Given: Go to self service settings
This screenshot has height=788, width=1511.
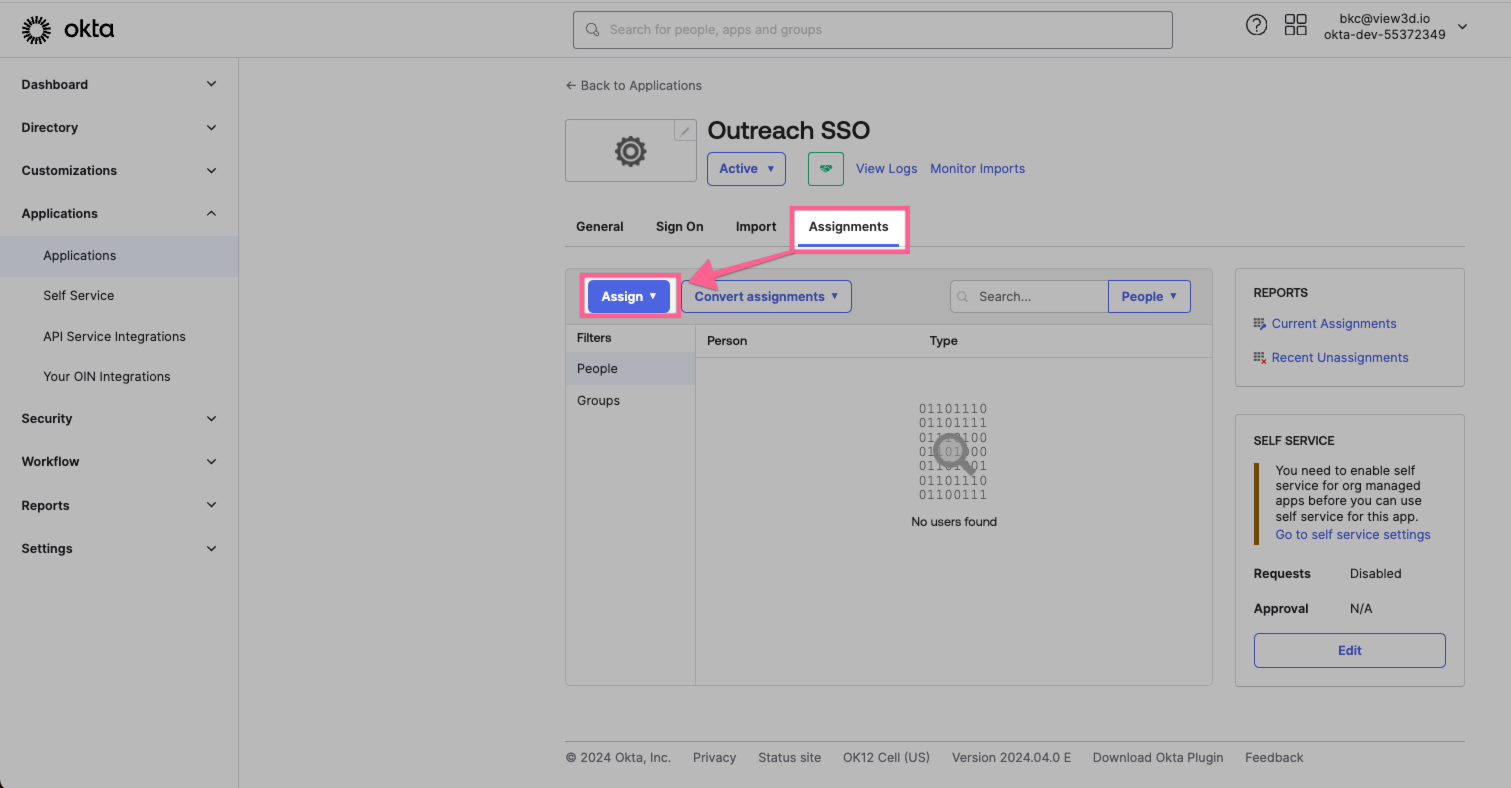Looking at the screenshot, I should coord(1353,535).
